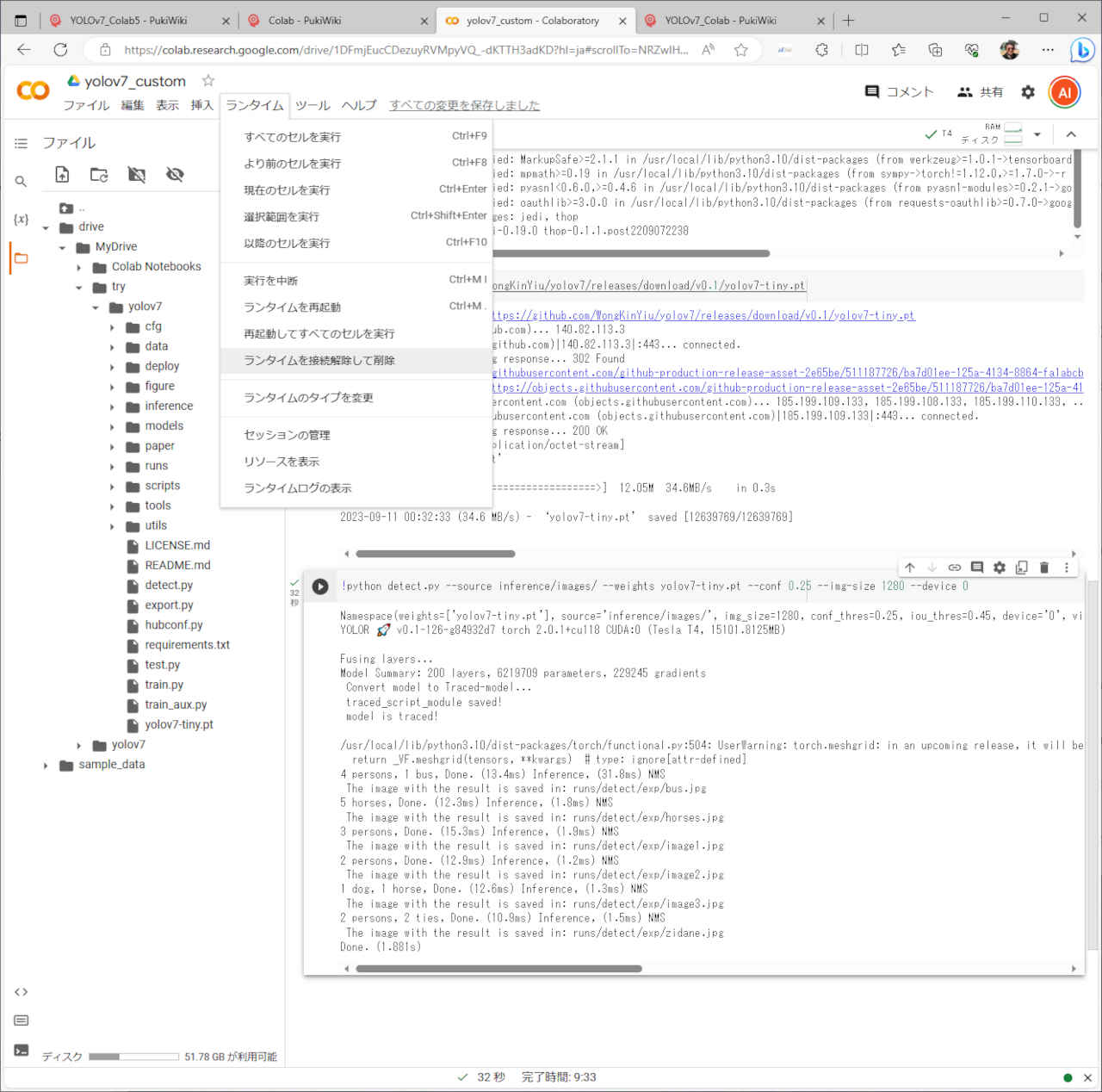Open the variables {x} panel
Image resolution: width=1102 pixels, height=1092 pixels.
pyautogui.click(x=21, y=220)
